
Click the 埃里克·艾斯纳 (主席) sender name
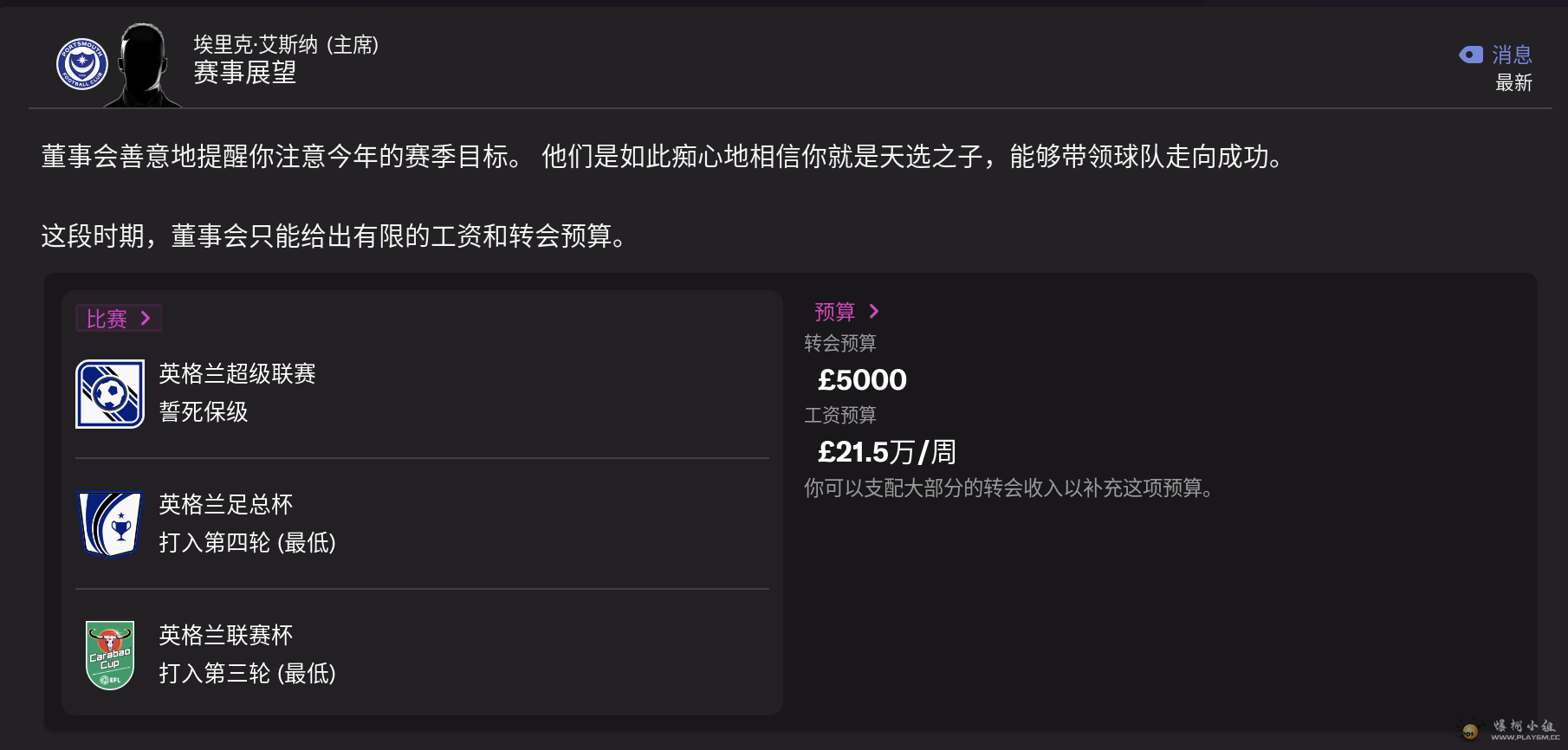pyautogui.click(x=286, y=44)
